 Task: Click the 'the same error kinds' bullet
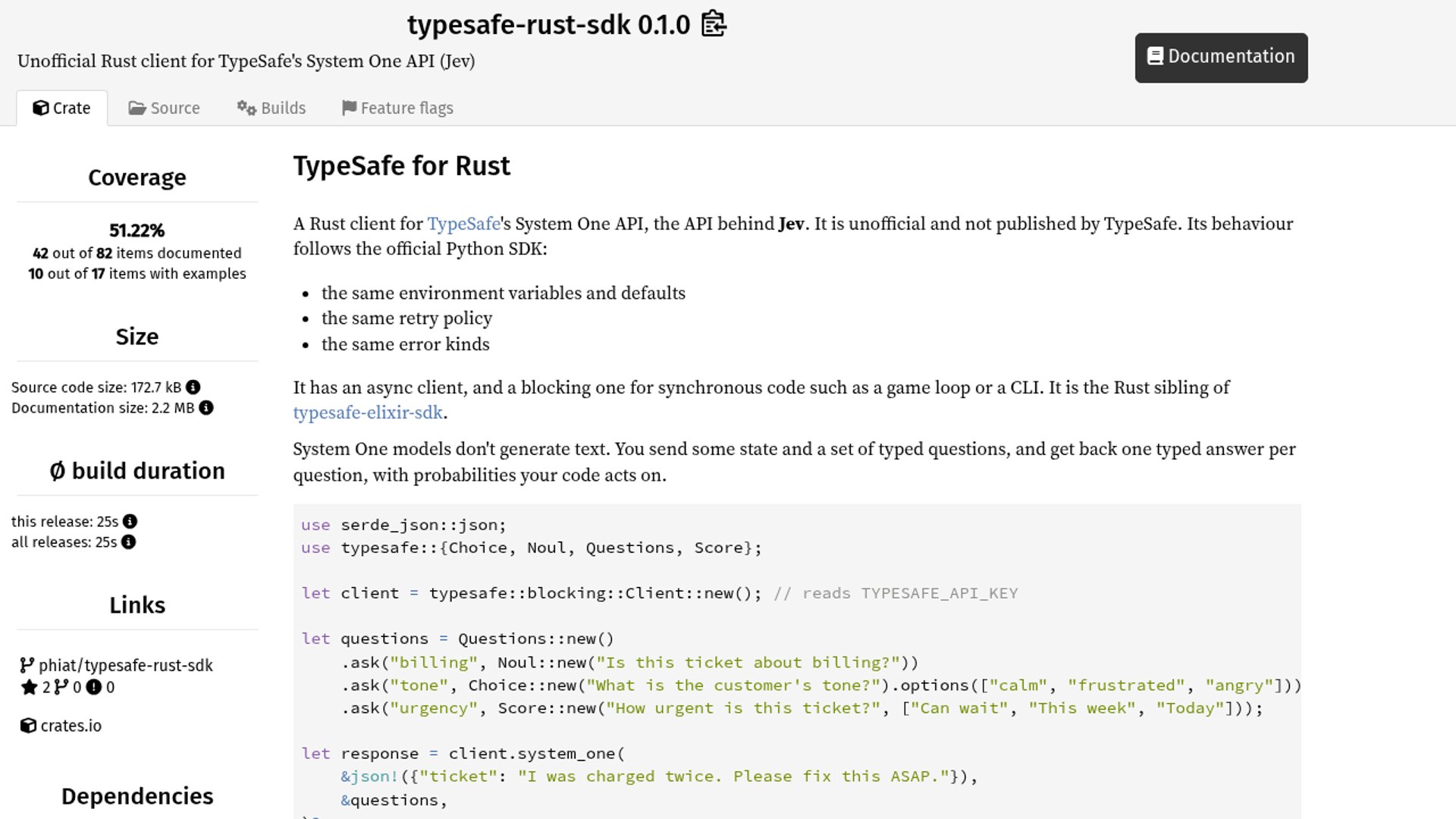click(x=406, y=344)
